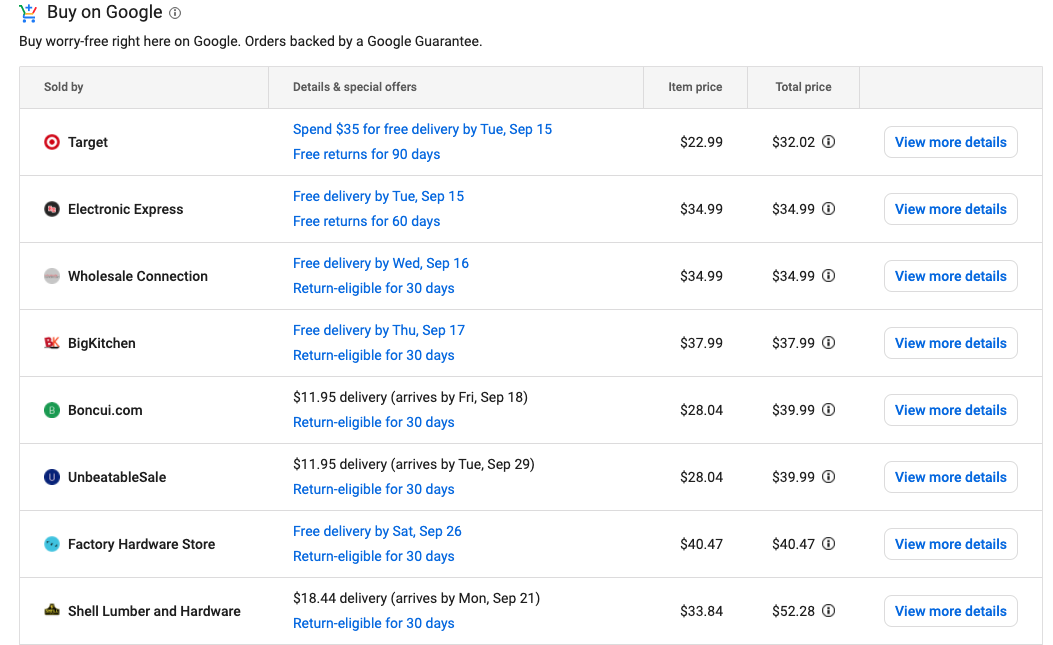Open View more details for Shell Lumber and Hardware
Viewport: 1053px width, 645px height.
pos(950,611)
